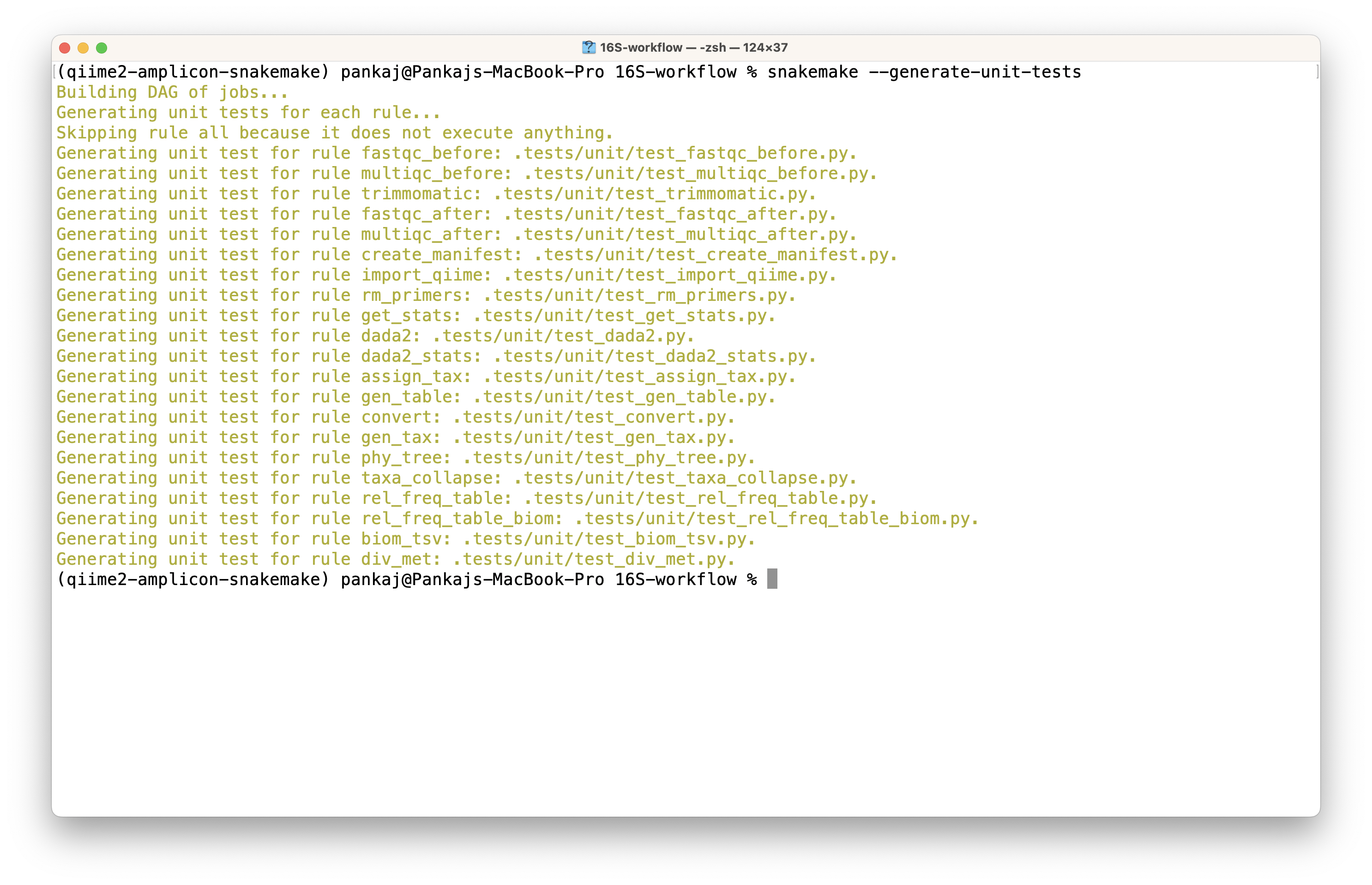The height and width of the screenshot is (885, 1372).
Task: Click the phy_tree unit test line
Action: pyautogui.click(x=405, y=457)
